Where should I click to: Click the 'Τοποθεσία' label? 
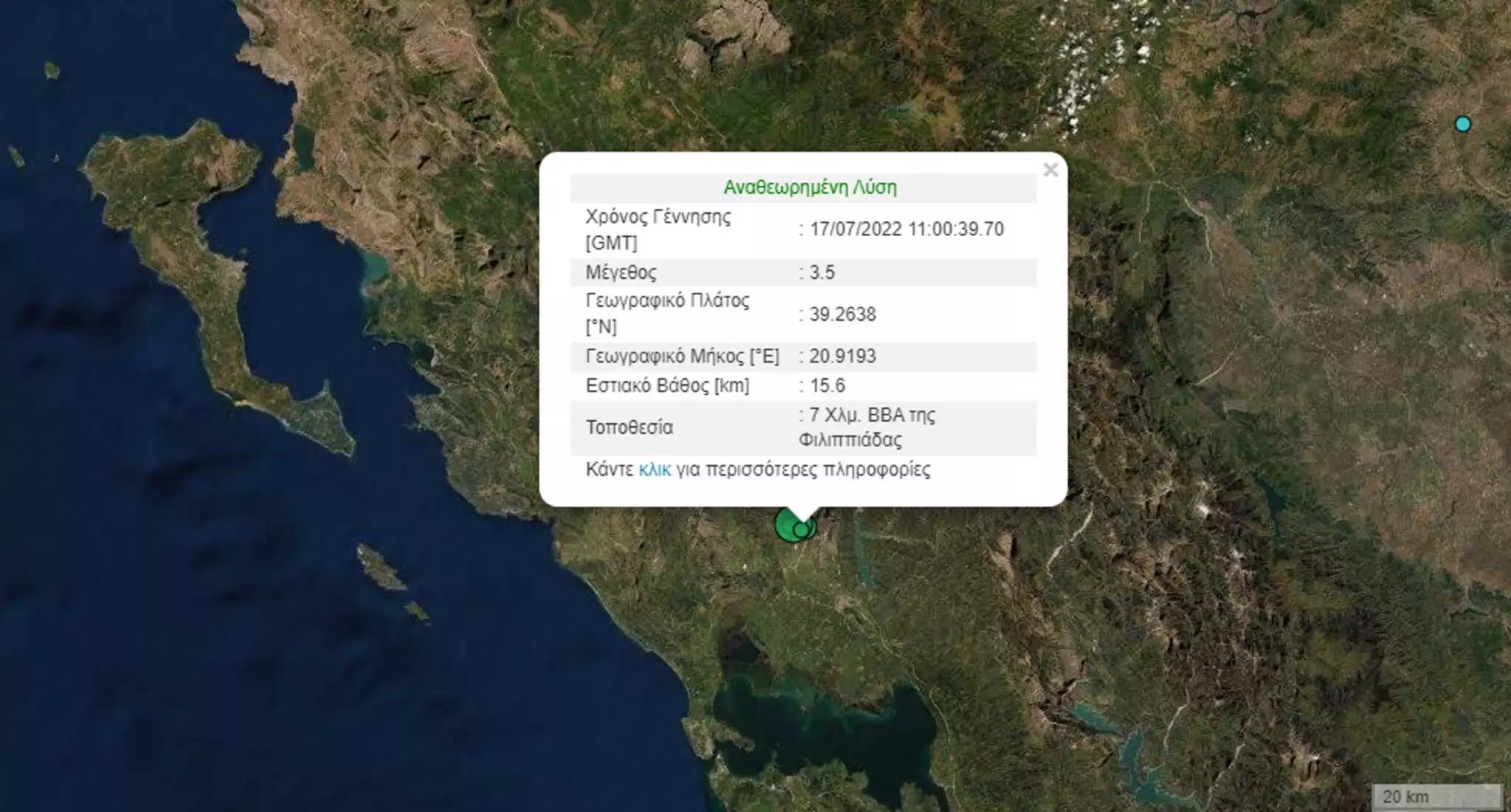[629, 428]
